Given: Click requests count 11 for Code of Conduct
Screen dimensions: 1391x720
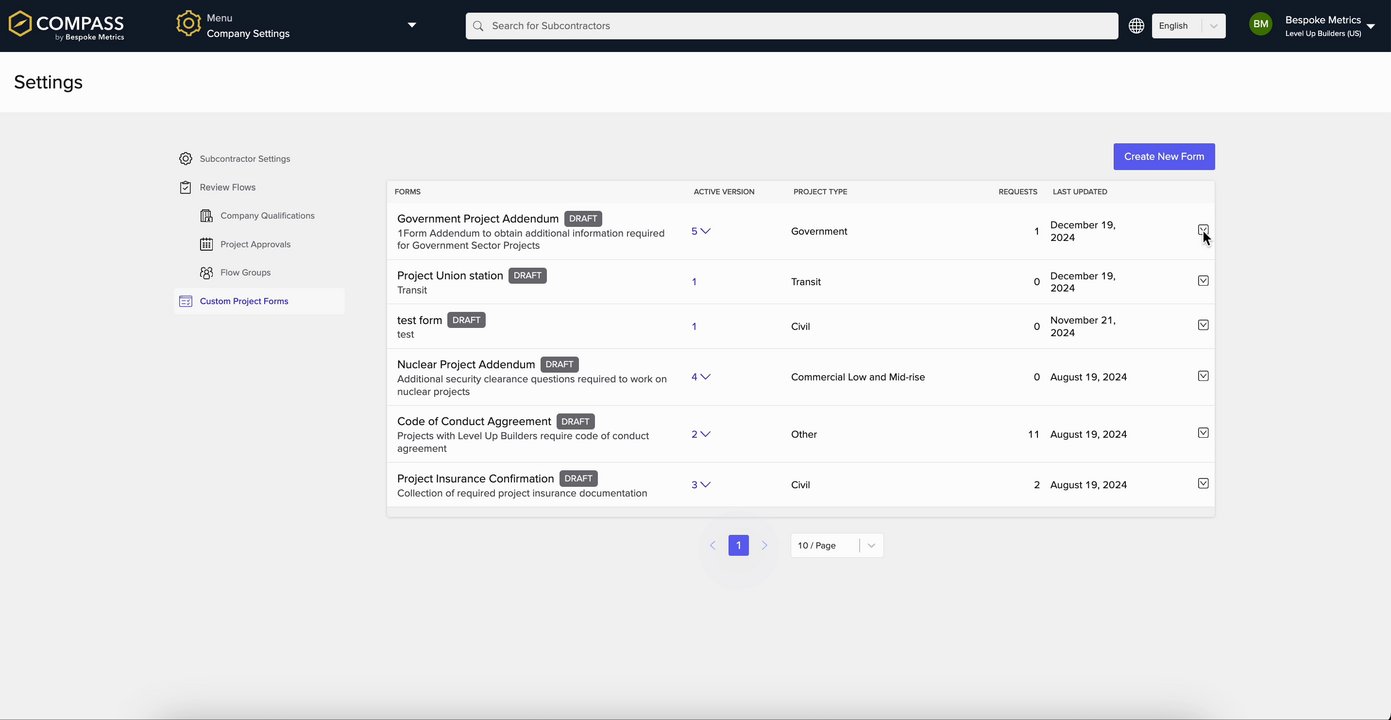Looking at the screenshot, I should [1034, 434].
